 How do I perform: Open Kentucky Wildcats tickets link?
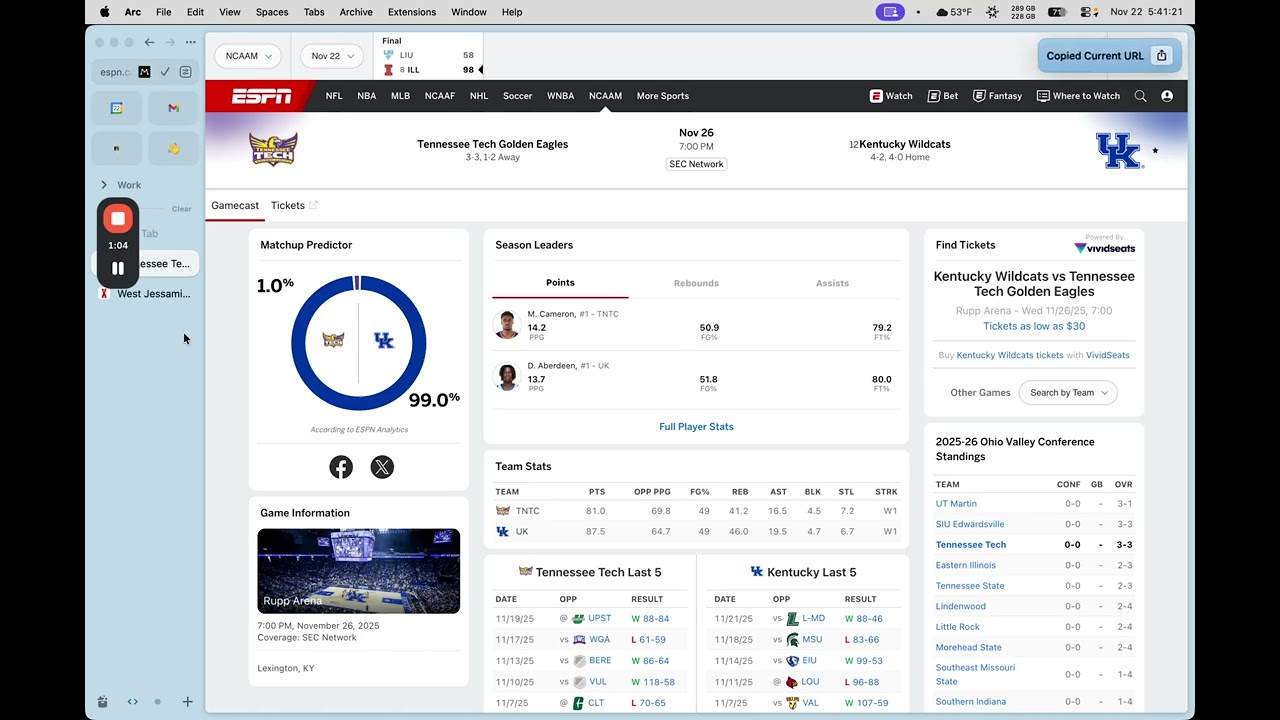click(1010, 355)
